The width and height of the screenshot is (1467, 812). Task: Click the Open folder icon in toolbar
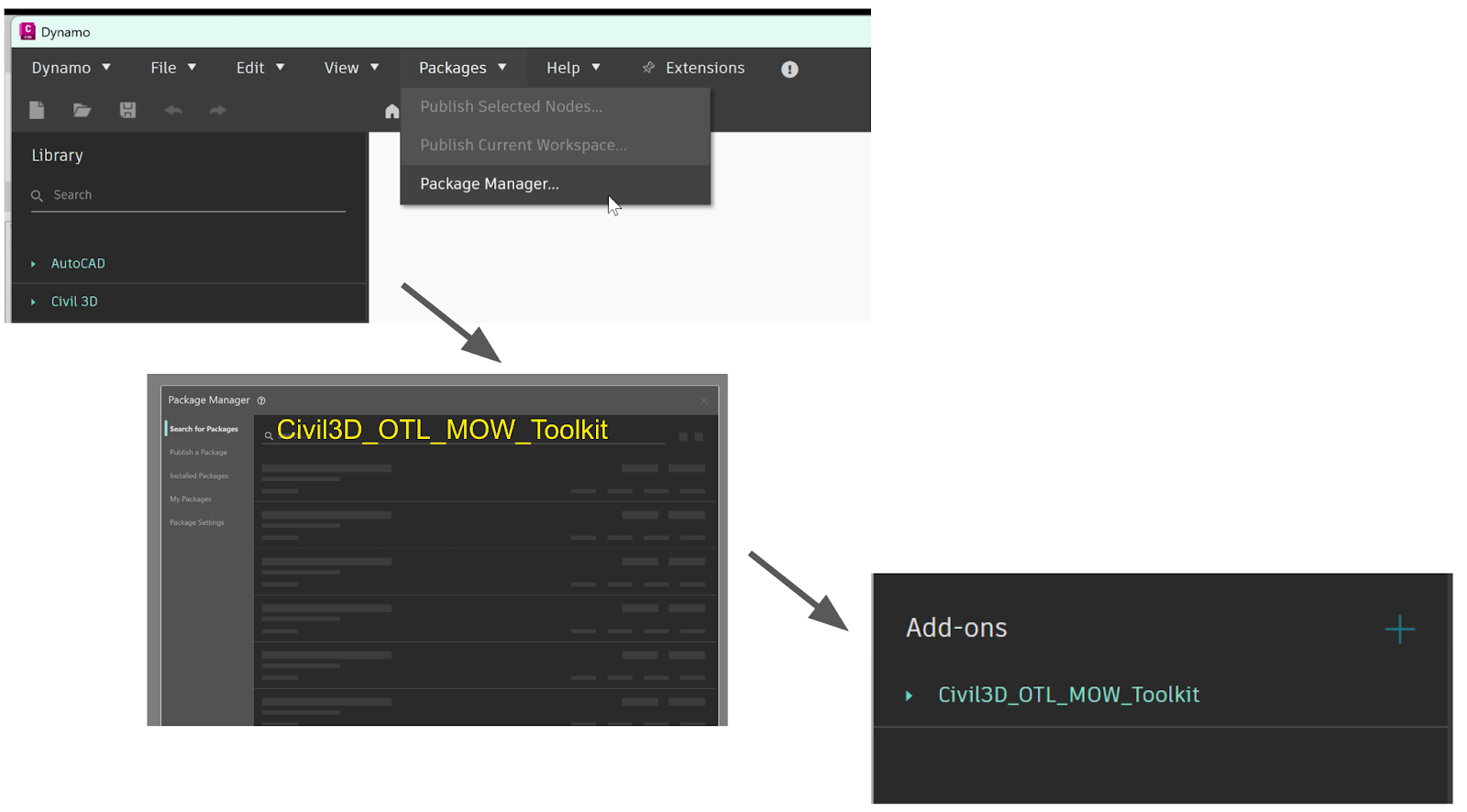[82, 110]
